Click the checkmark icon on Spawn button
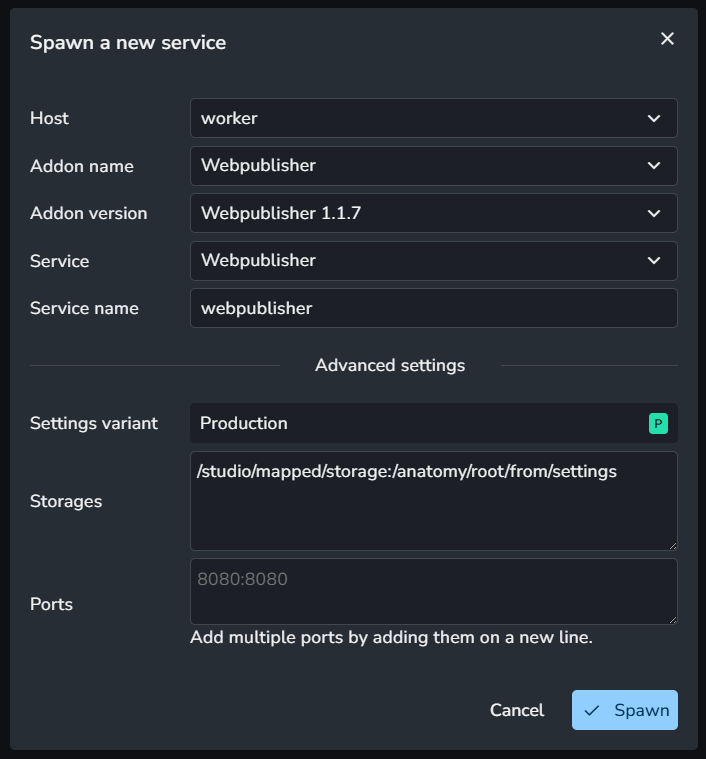The width and height of the screenshot is (706, 759). tap(592, 710)
